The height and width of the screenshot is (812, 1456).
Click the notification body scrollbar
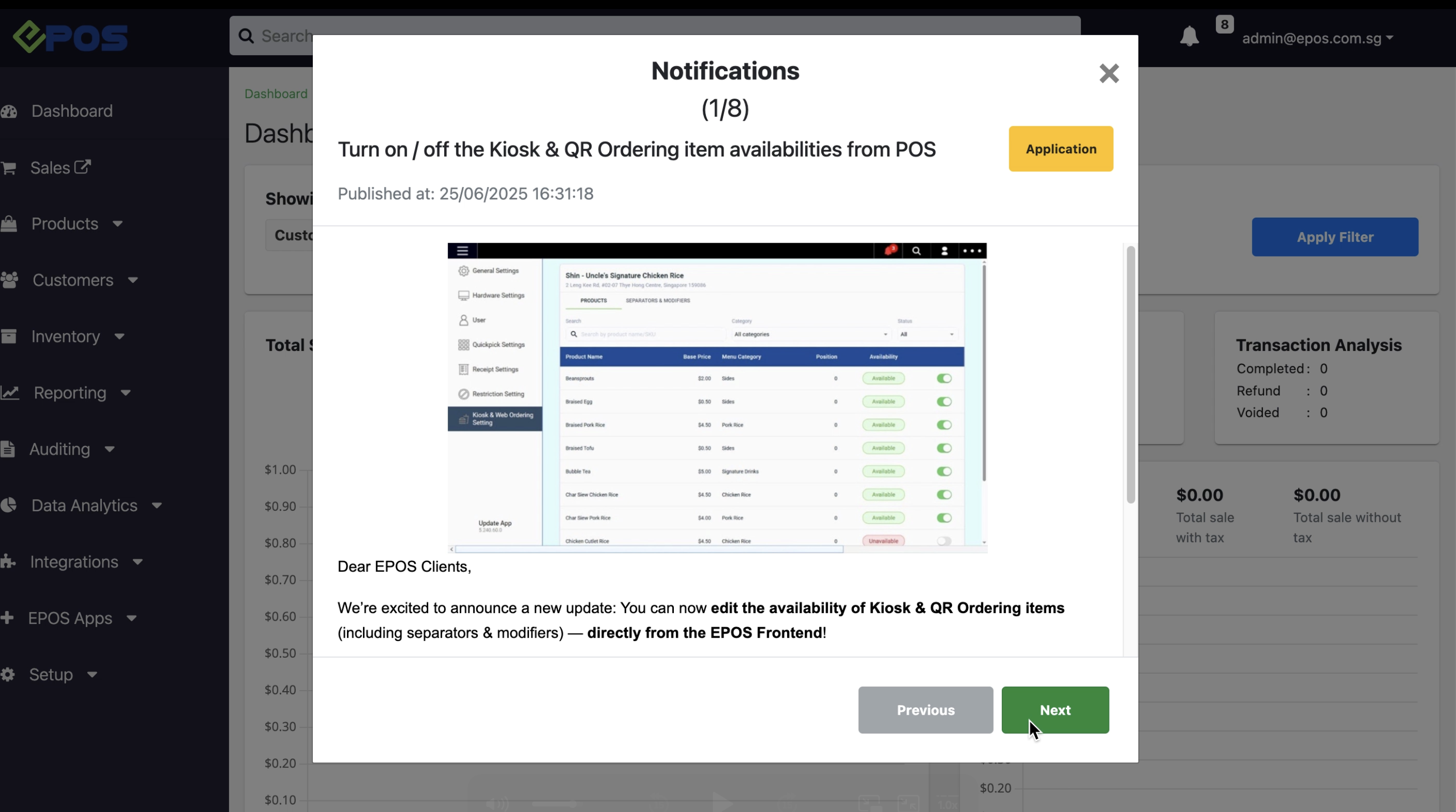coord(1130,374)
